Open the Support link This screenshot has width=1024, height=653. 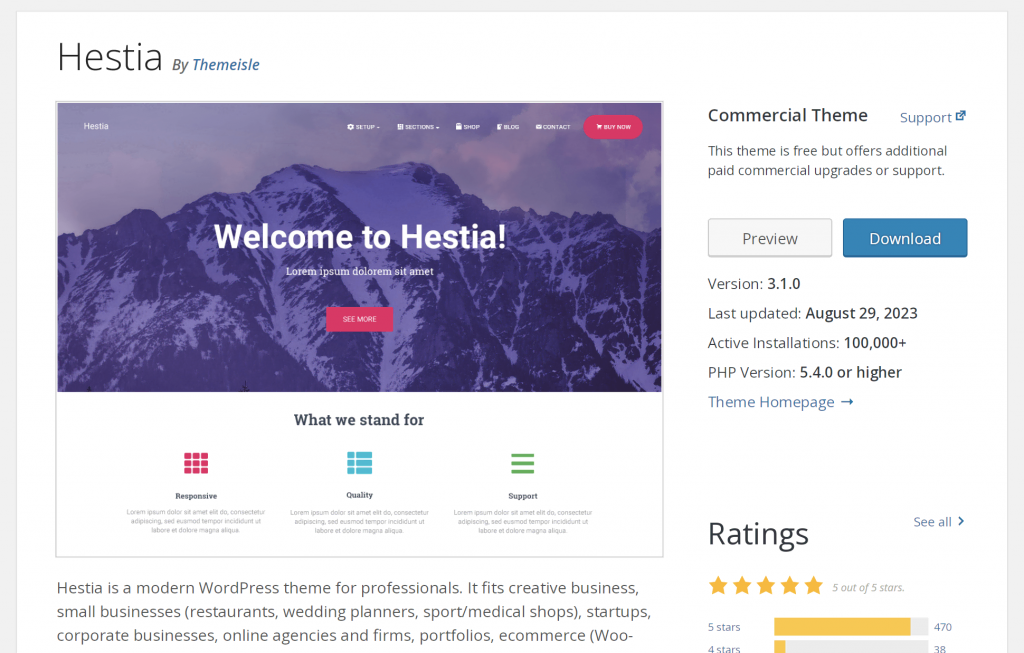coord(925,118)
